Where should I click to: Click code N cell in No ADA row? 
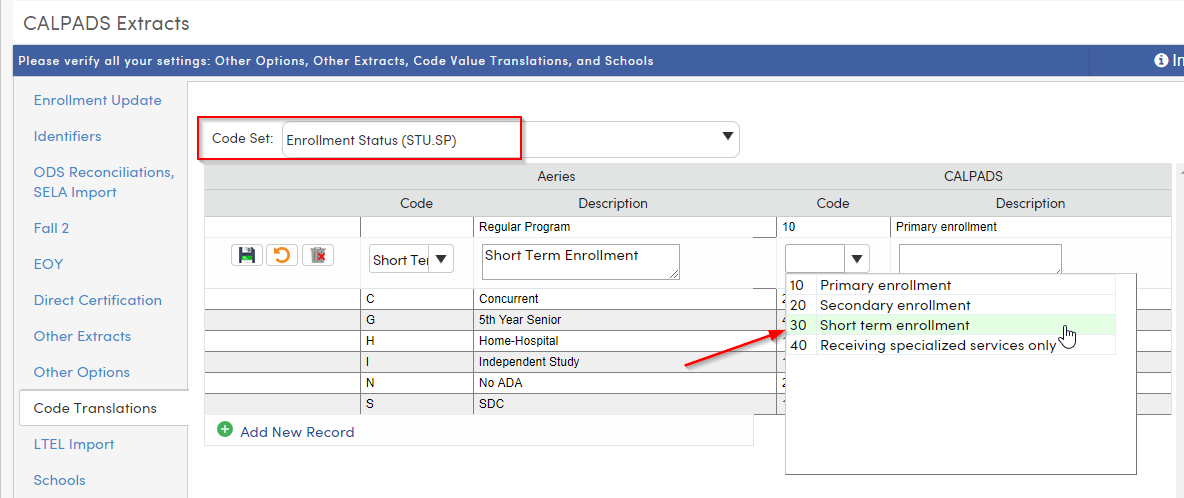click(417, 383)
